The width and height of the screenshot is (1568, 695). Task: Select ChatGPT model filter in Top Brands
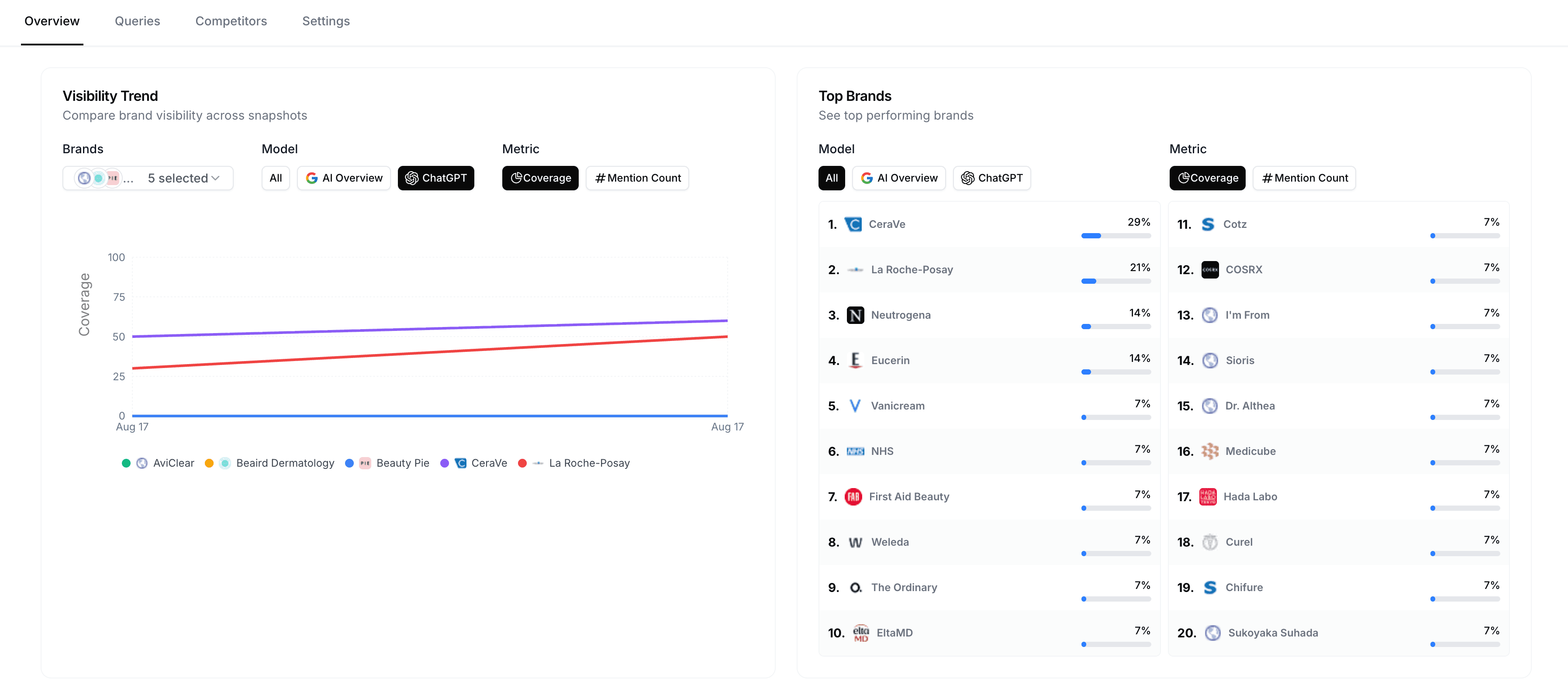click(991, 178)
